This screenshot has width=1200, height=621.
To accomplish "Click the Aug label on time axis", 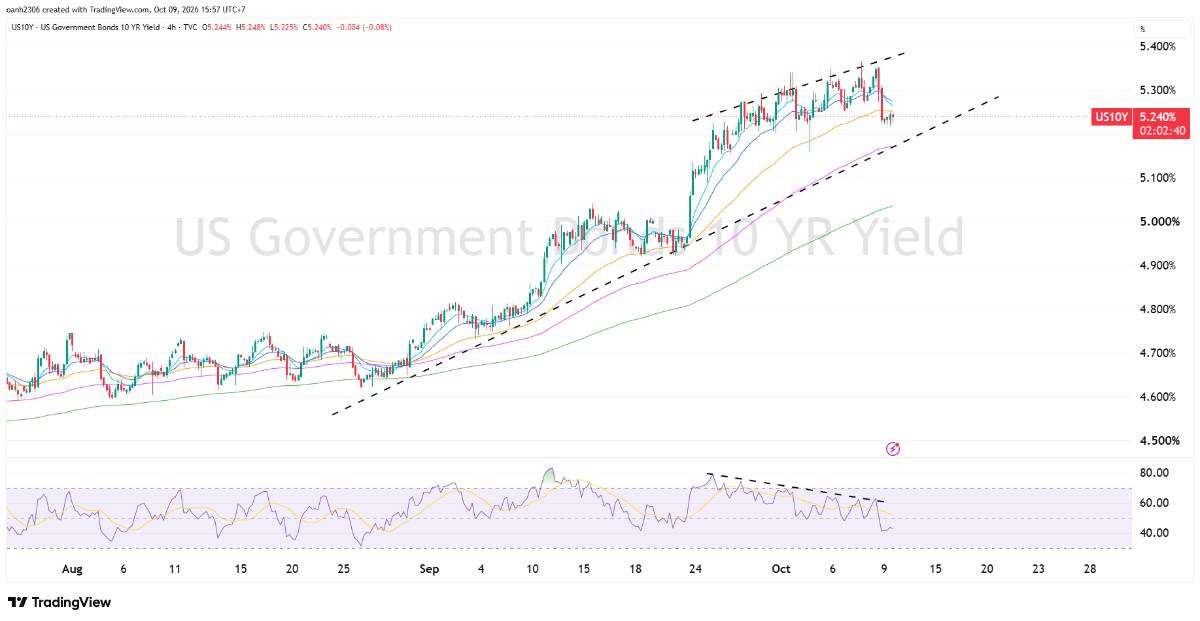I will tap(72, 569).
